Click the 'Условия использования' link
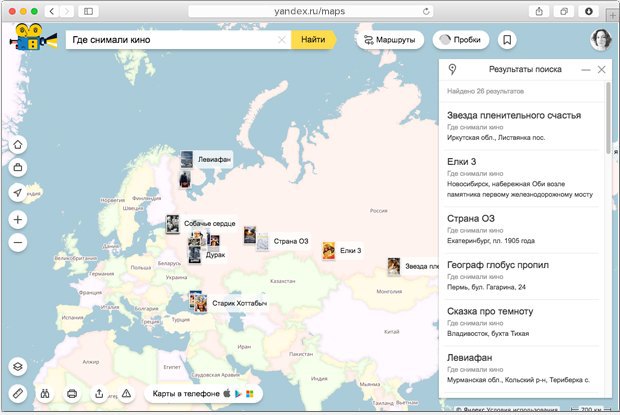Viewport: 620px width, 415px height. click(522, 409)
